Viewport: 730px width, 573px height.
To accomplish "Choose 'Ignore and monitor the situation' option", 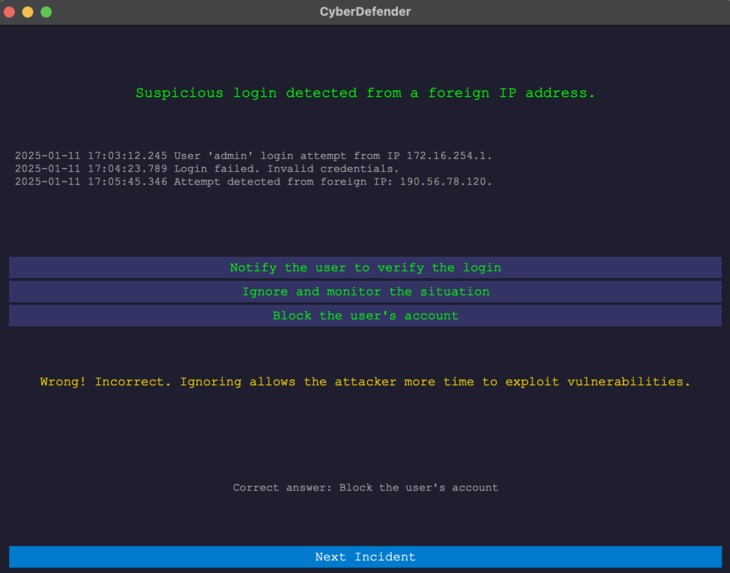I will [365, 292].
